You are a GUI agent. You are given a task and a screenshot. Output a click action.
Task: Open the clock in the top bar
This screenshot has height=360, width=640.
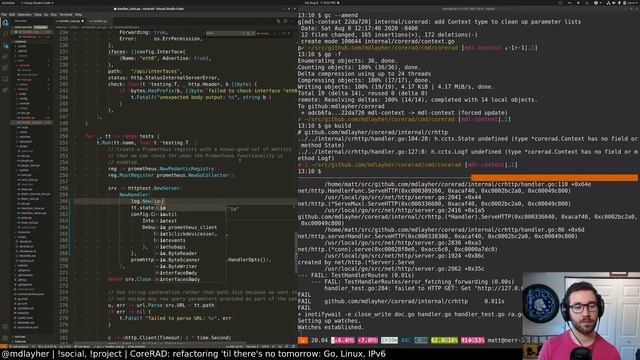point(320,3)
